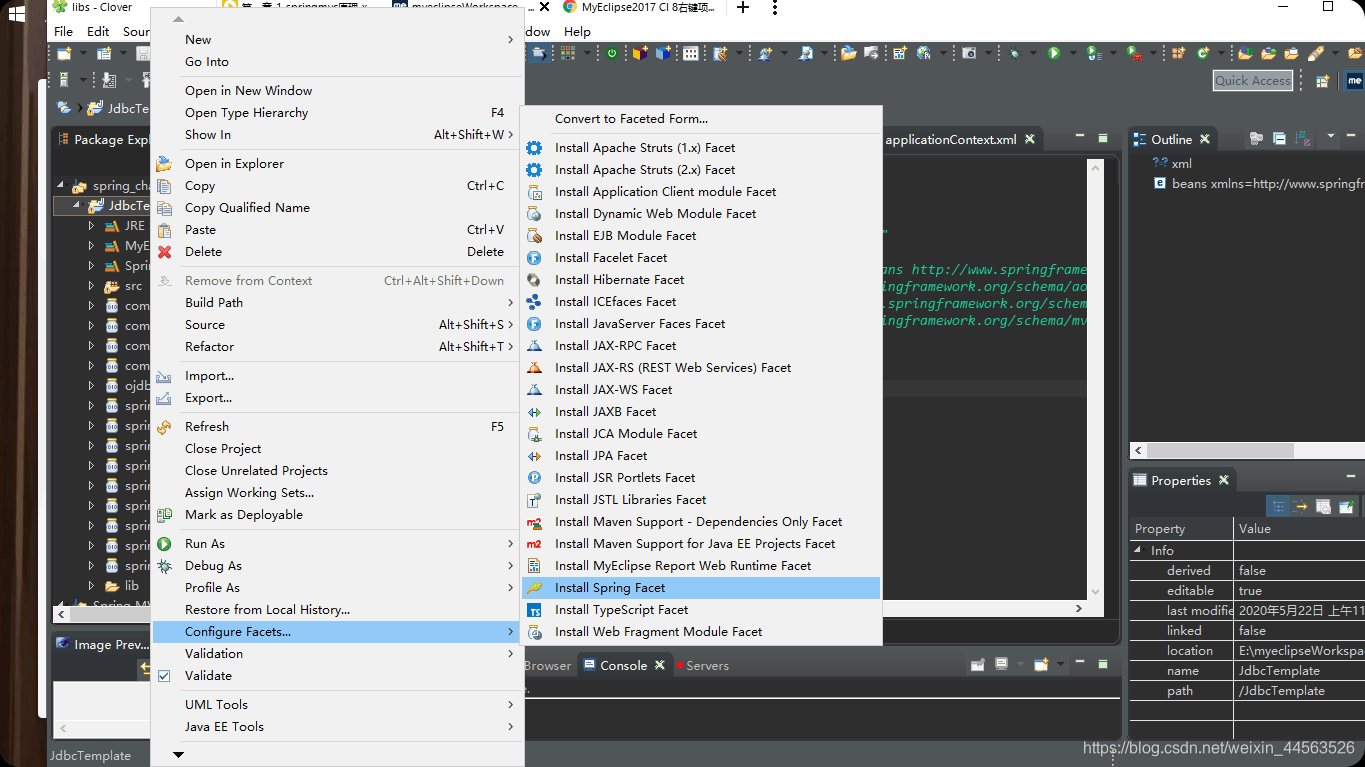The height and width of the screenshot is (767, 1365).
Task: Click the Windows Start button
Action: tap(17, 15)
